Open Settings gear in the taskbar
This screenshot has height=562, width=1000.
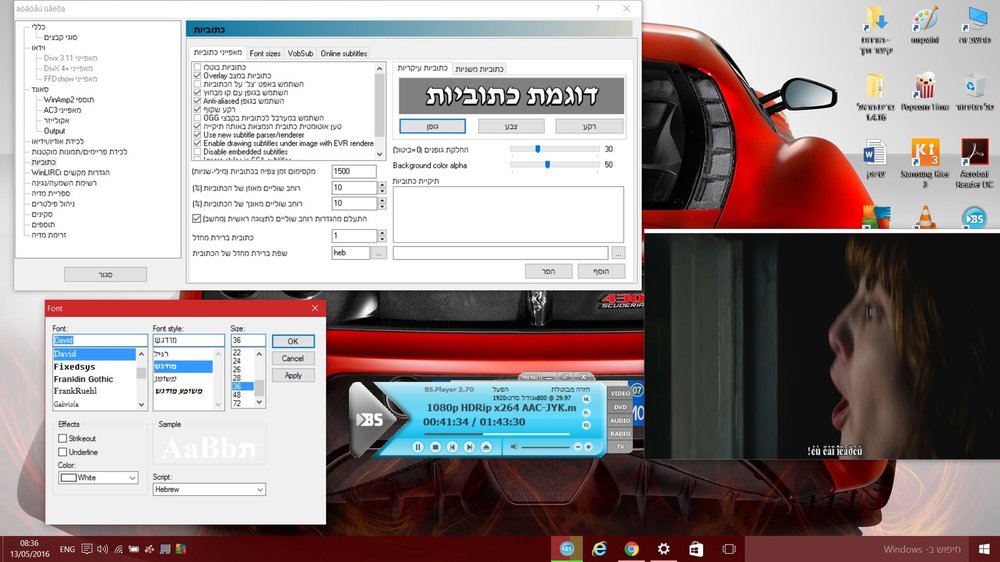click(663, 549)
